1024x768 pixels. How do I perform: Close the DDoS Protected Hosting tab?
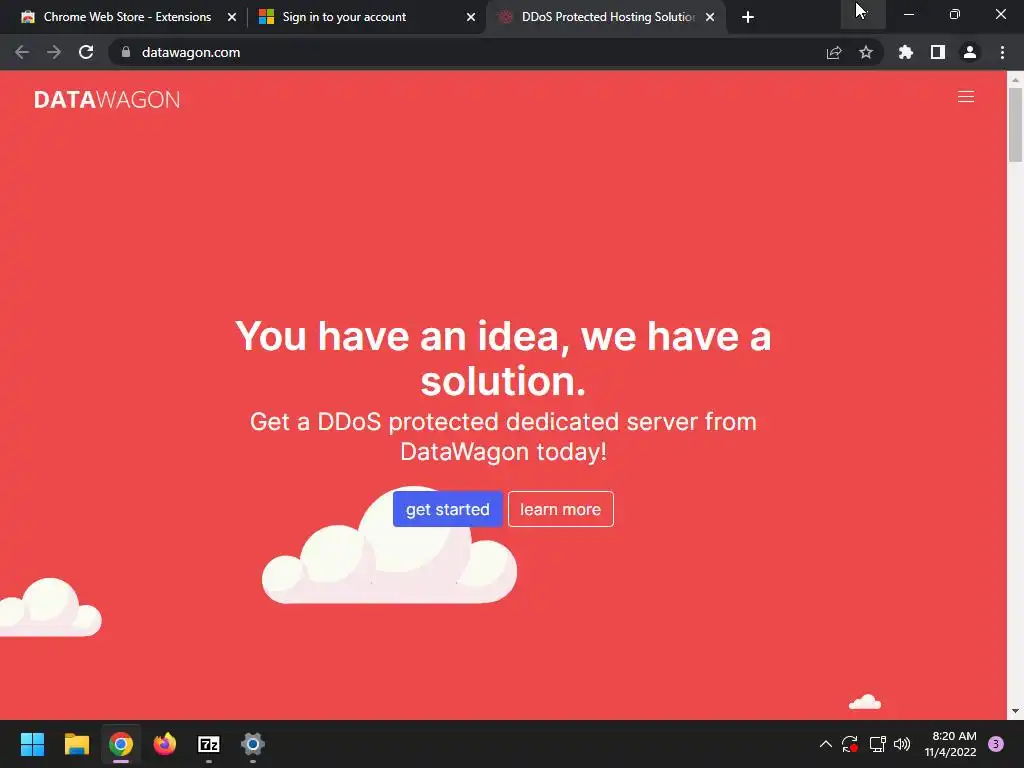[x=710, y=17]
